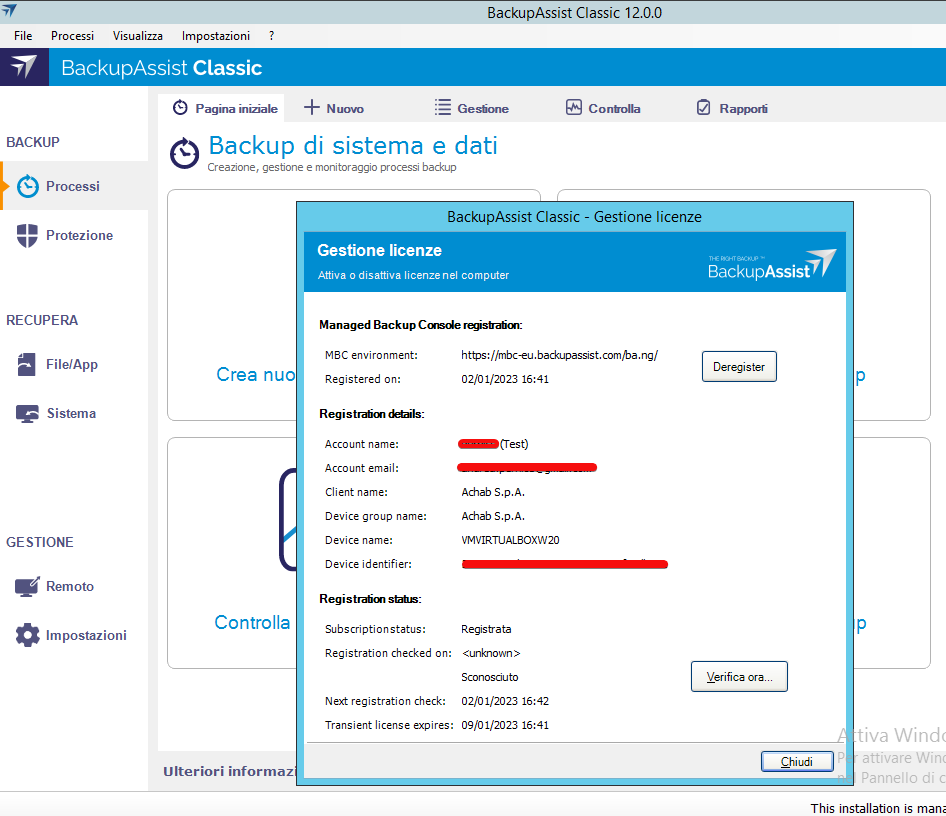Click the MBC environment URL text
Screen dimensions: 946x816
click(x=559, y=355)
